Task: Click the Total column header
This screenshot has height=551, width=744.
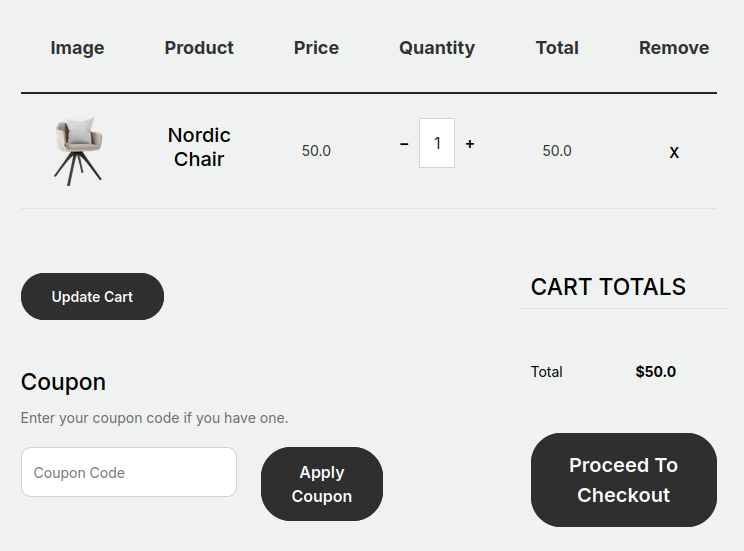Action: tap(557, 48)
